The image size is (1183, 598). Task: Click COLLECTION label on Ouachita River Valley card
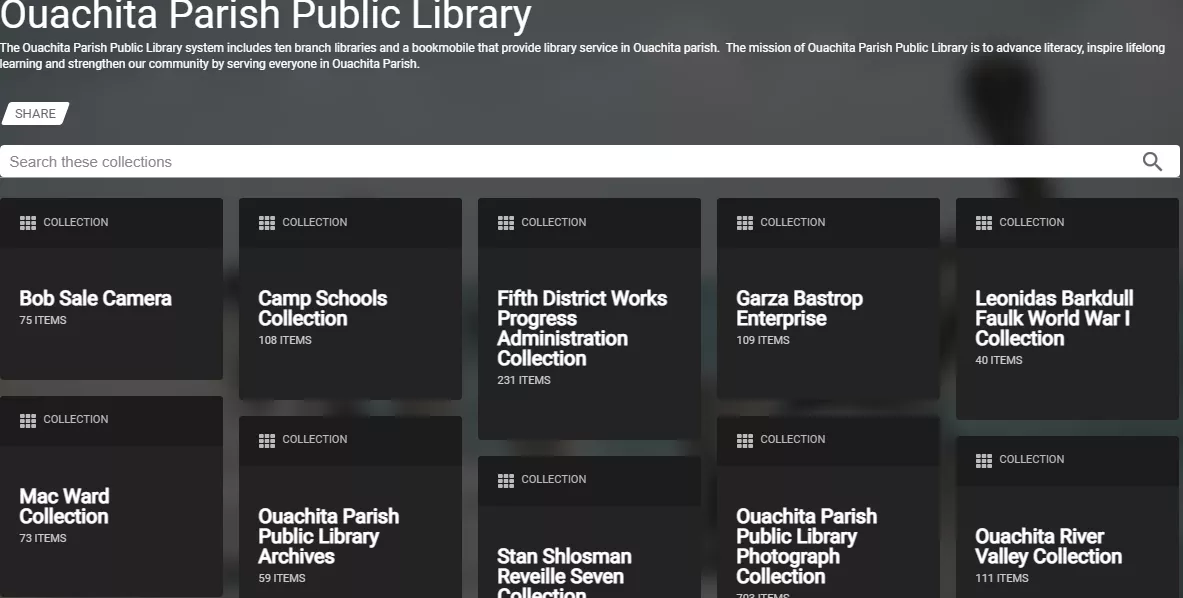(1032, 459)
